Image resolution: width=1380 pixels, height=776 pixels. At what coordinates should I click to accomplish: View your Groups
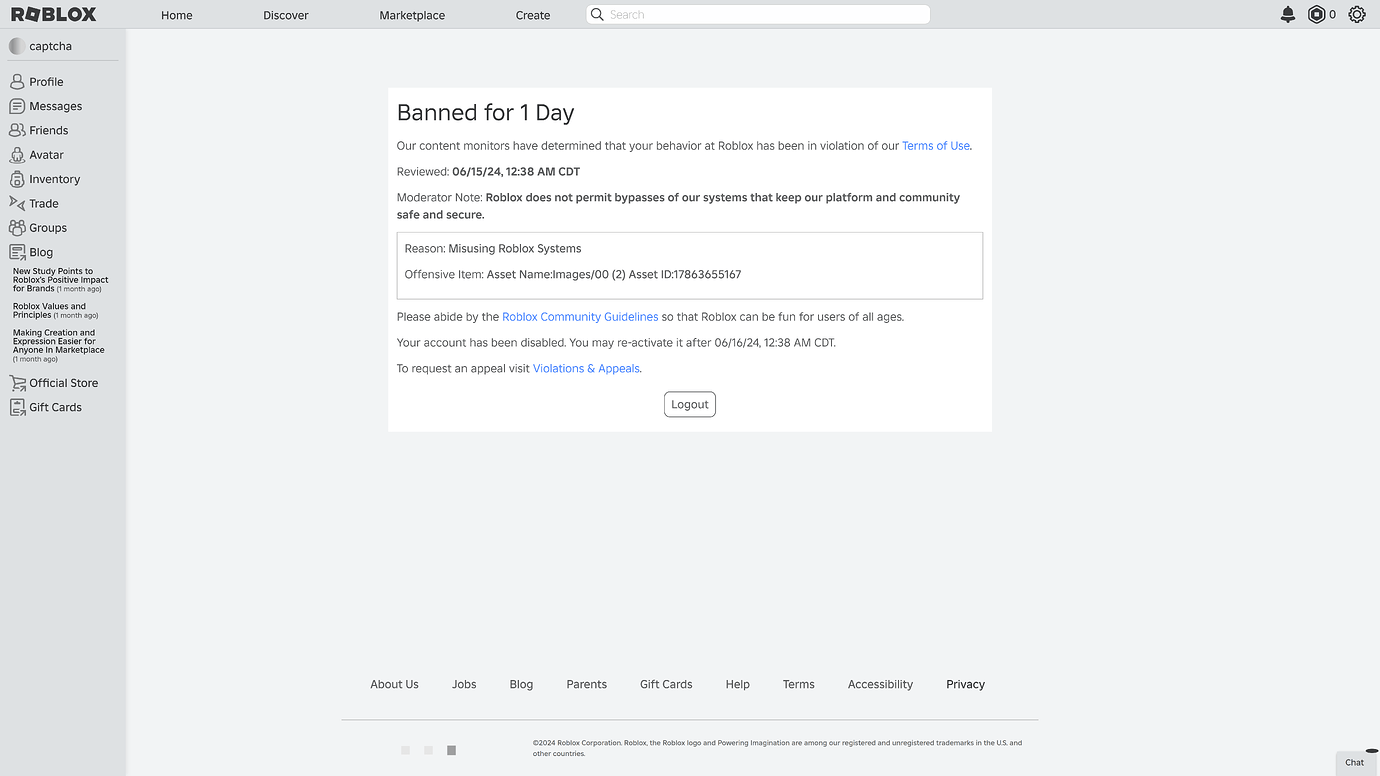(47, 227)
